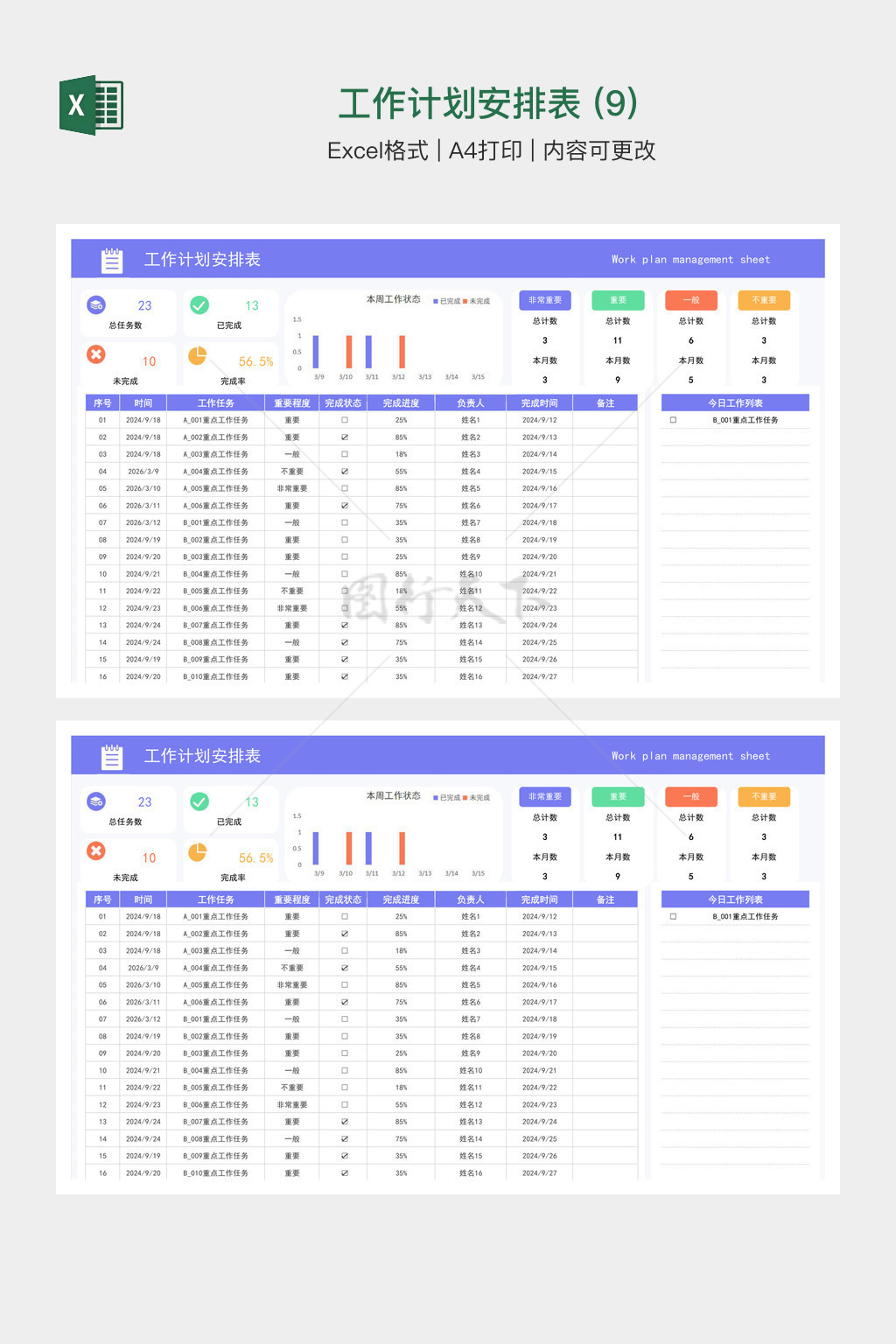
Task: Click the notepad icon in lower sheet header
Action: [111, 757]
